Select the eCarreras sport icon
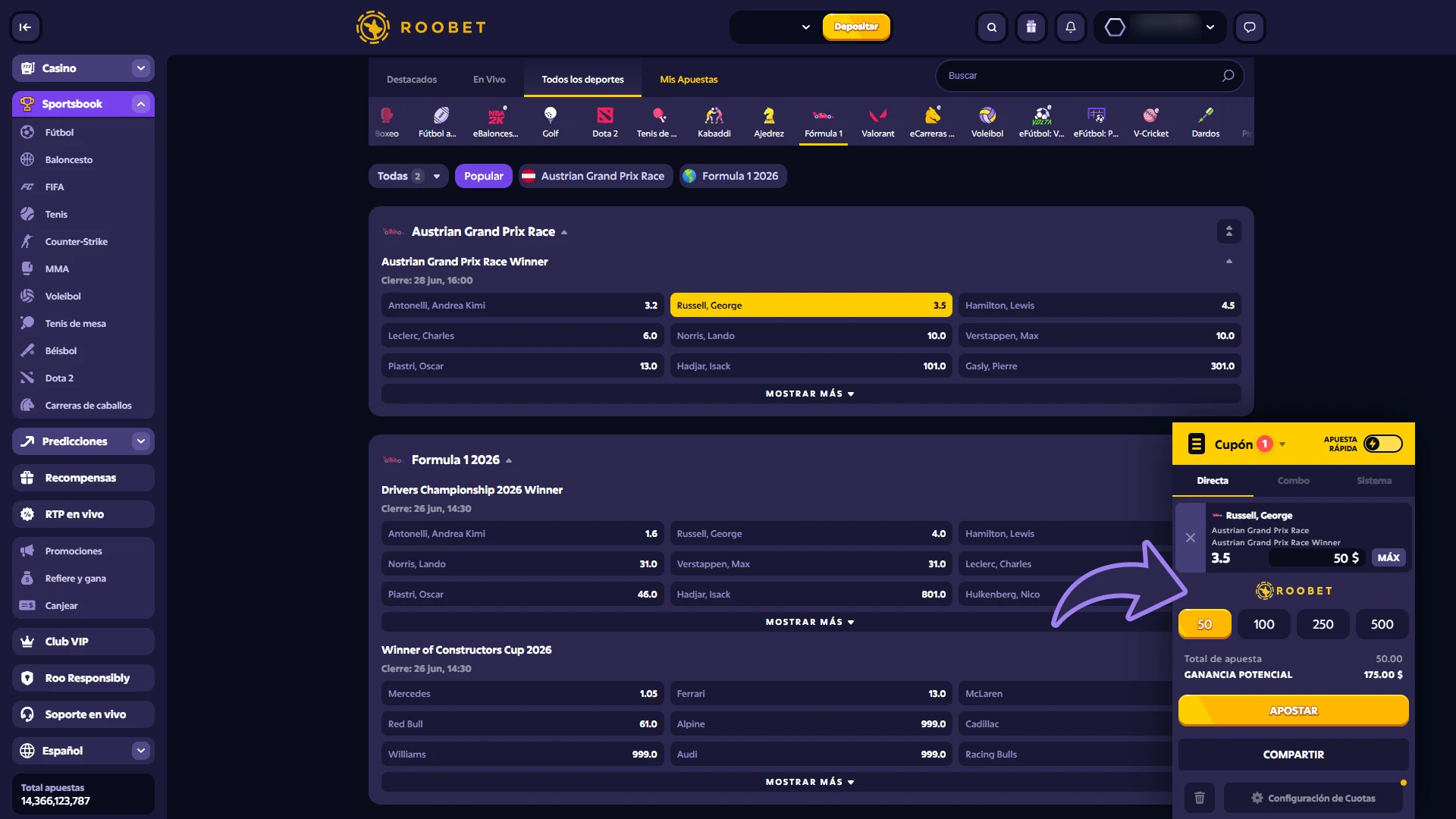Screen dimensions: 1456x819 pos(933,122)
